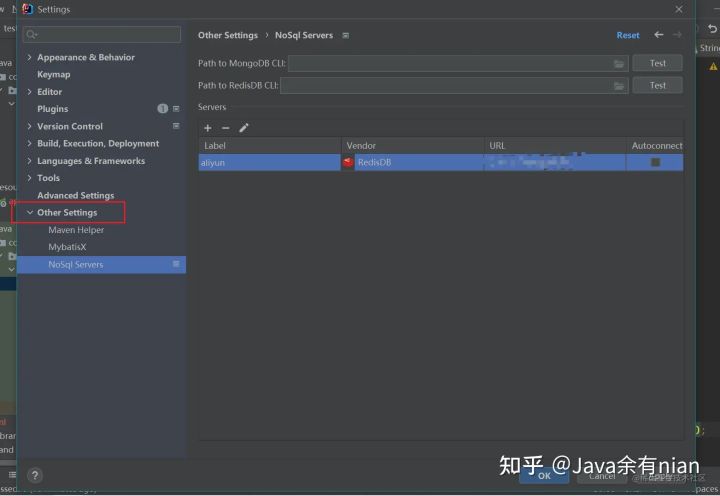Remove selected server with minus icon
Image resolution: width=720 pixels, height=496 pixels.
click(x=225, y=128)
